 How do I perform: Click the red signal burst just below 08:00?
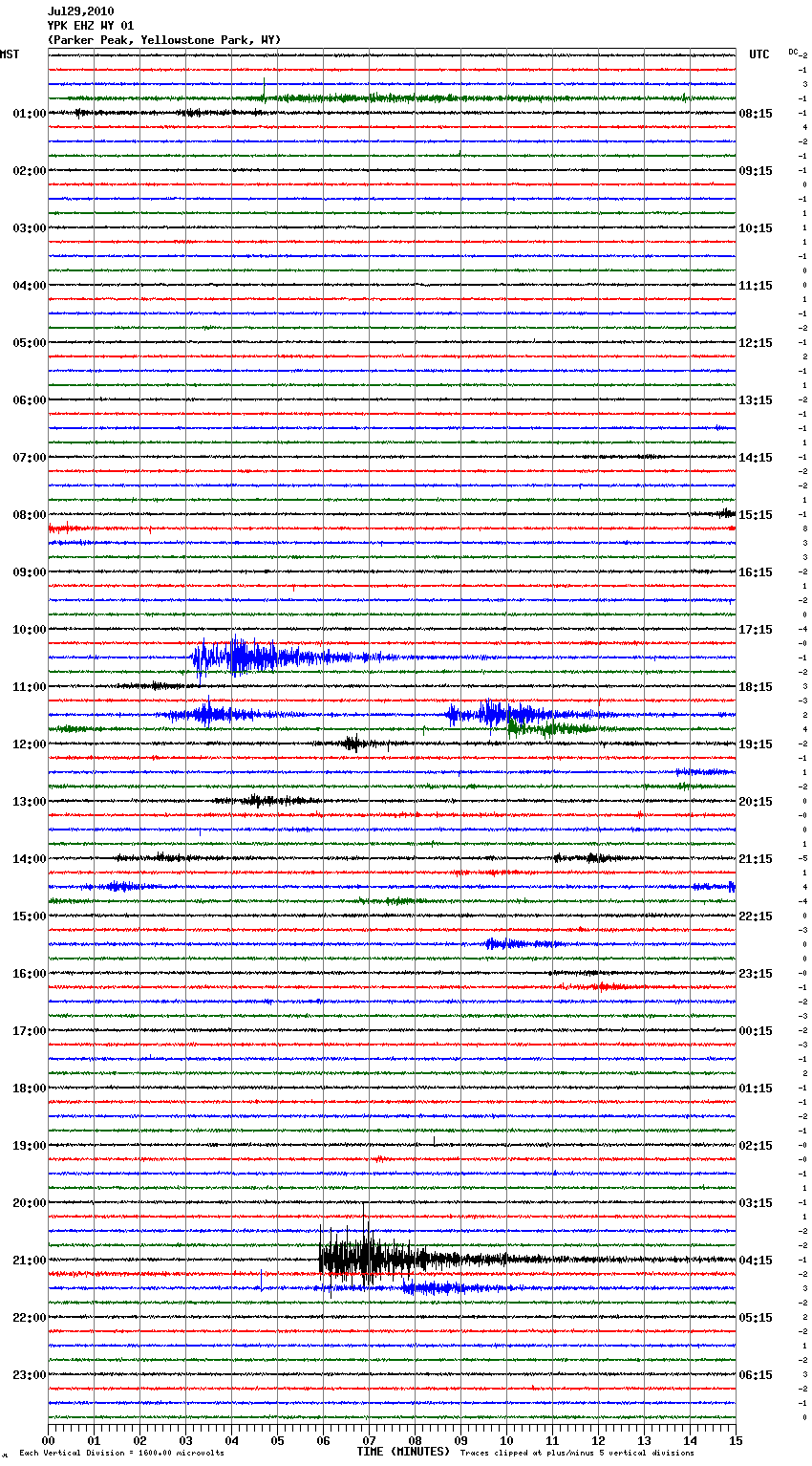[x=67, y=528]
